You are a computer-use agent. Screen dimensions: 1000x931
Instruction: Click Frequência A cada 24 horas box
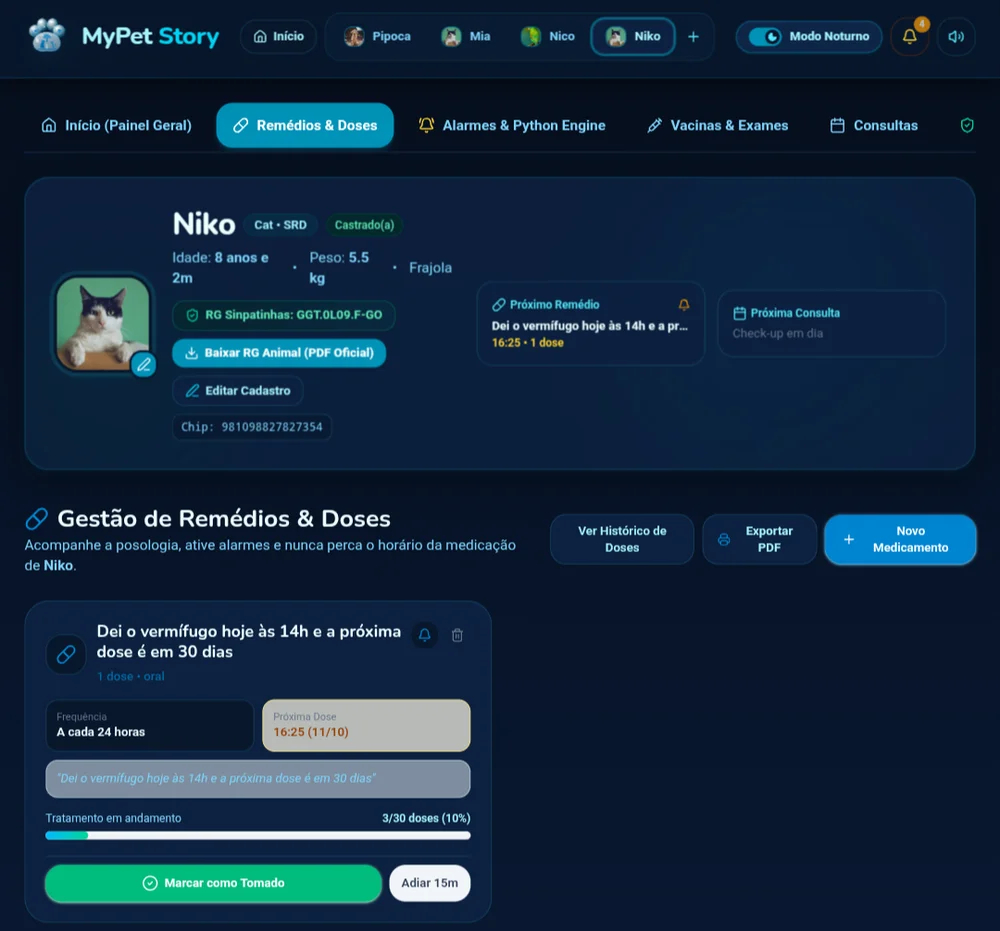[150, 726]
